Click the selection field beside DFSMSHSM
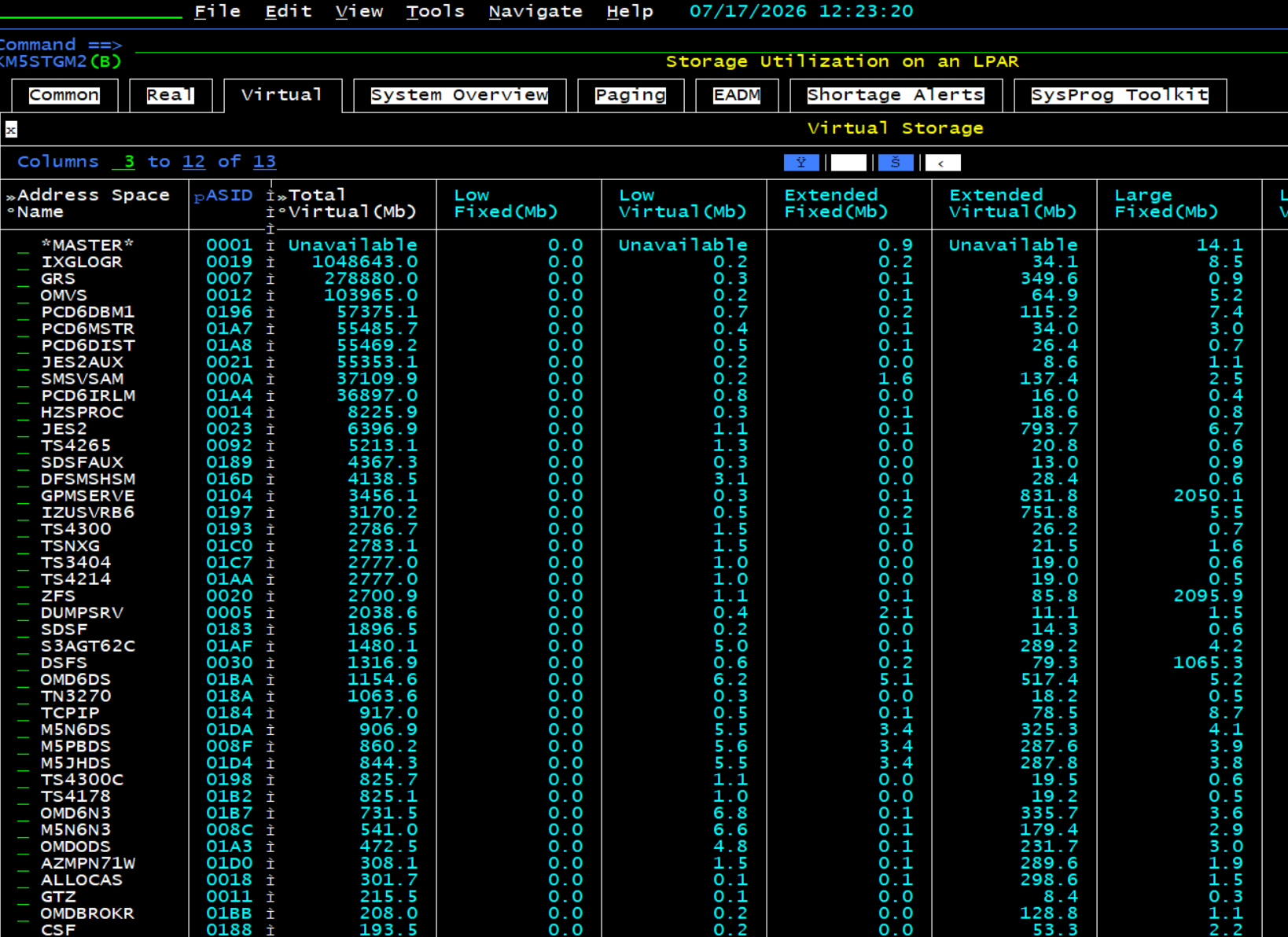Image resolution: width=1288 pixels, height=937 pixels. click(24, 480)
